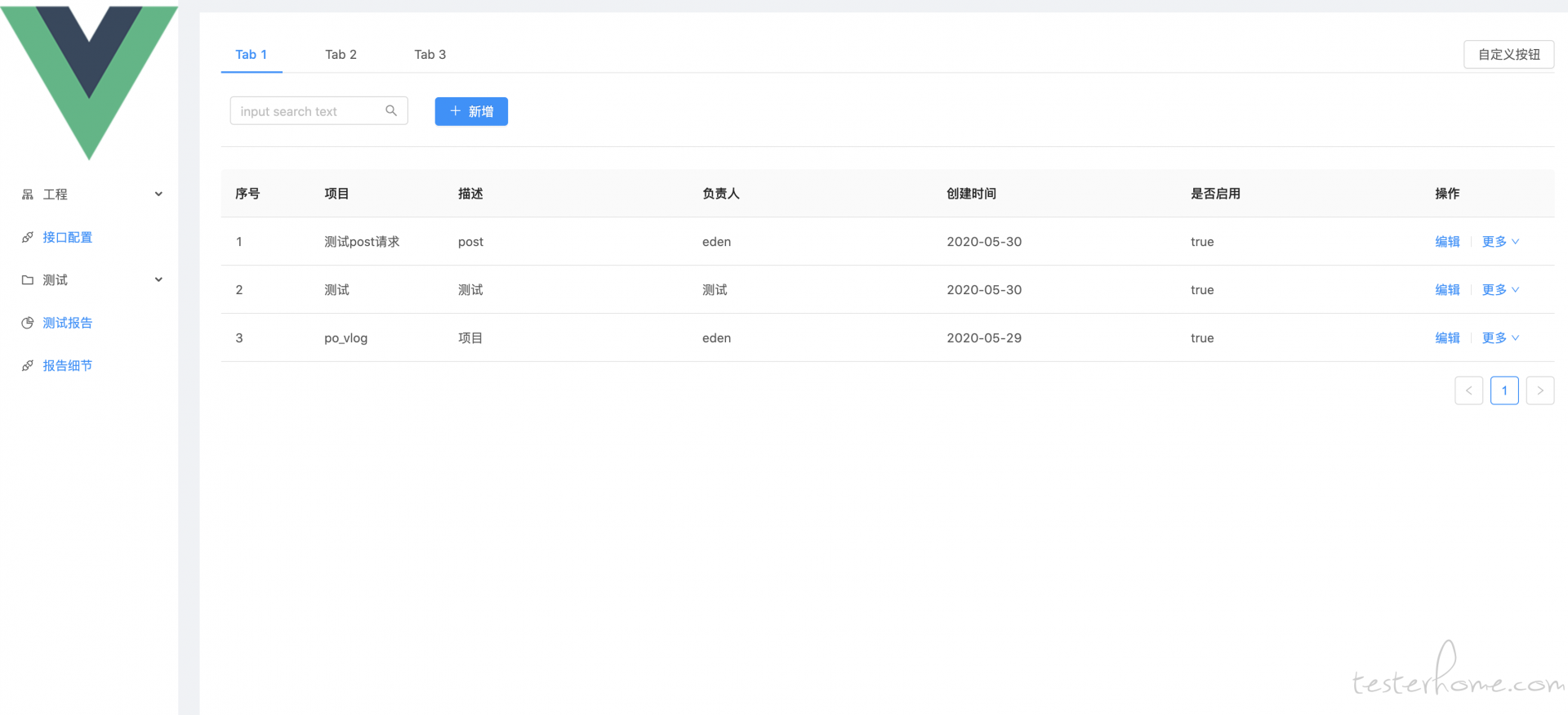Image resolution: width=1568 pixels, height=715 pixels.
Task: Switch to Tab 3
Action: tap(430, 55)
